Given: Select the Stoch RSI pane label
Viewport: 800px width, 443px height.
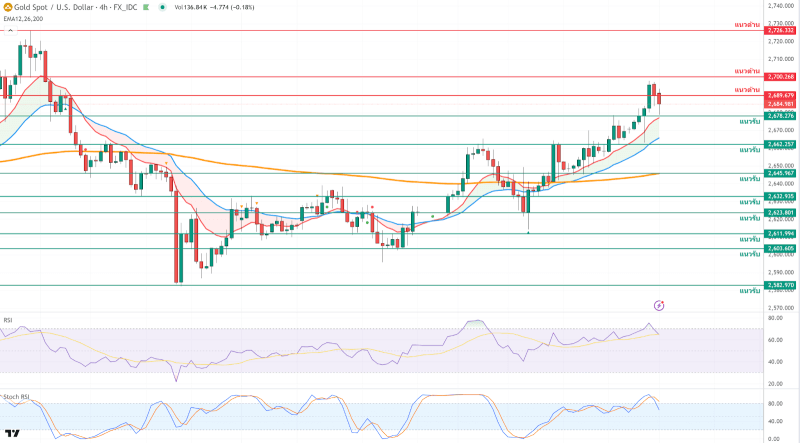Looking at the screenshot, I should pyautogui.click(x=15, y=396).
